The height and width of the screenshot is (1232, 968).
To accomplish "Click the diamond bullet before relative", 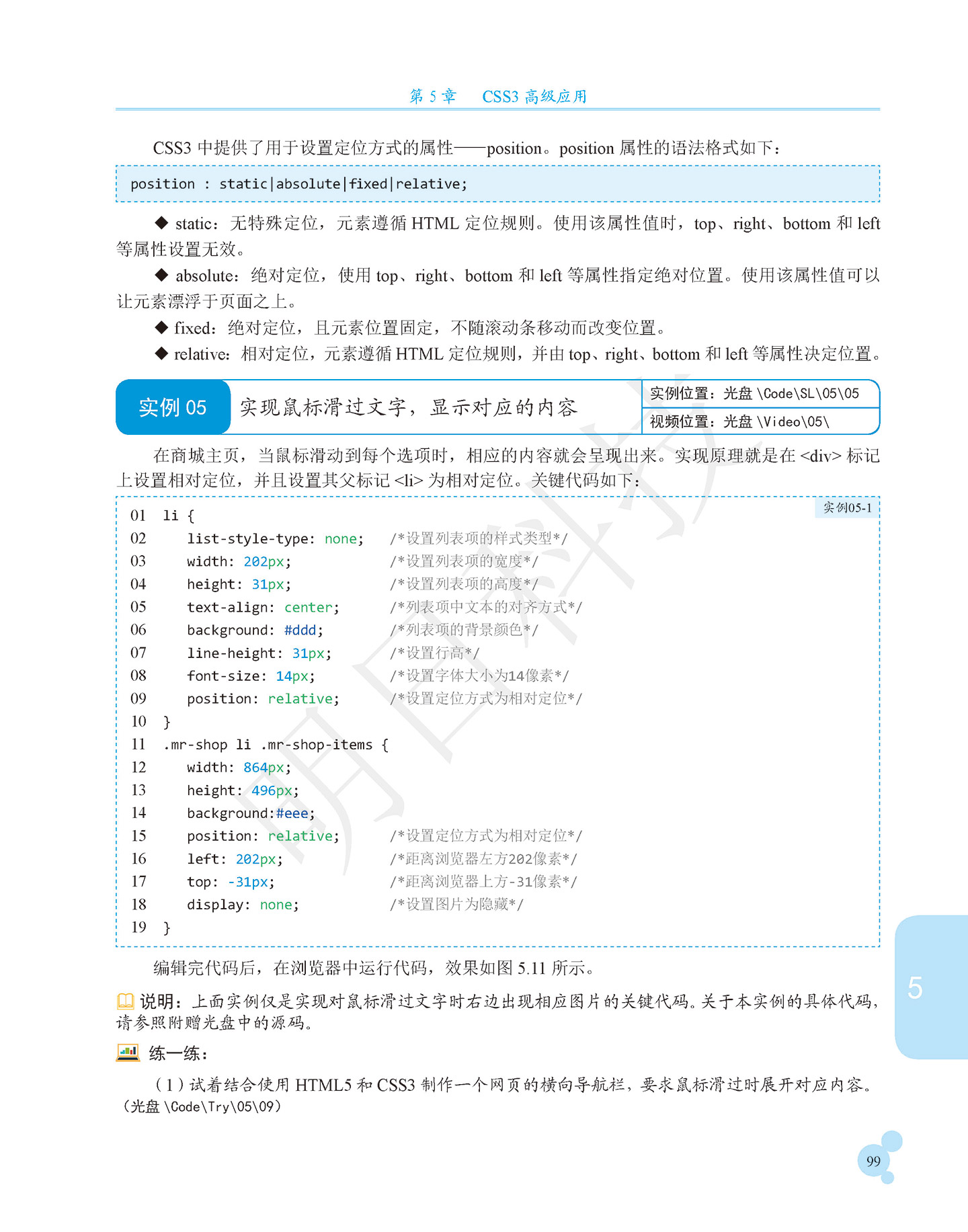I will pyautogui.click(x=161, y=354).
